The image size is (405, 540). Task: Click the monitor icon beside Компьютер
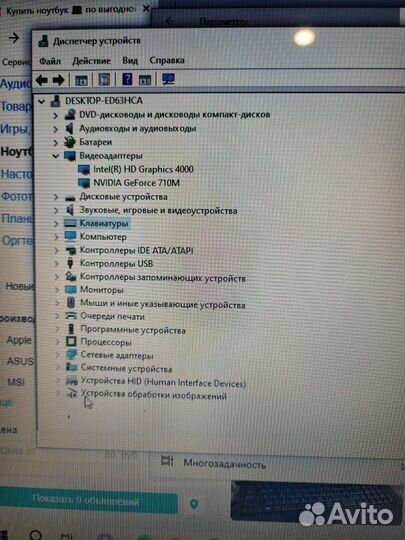pyautogui.click(x=70, y=237)
